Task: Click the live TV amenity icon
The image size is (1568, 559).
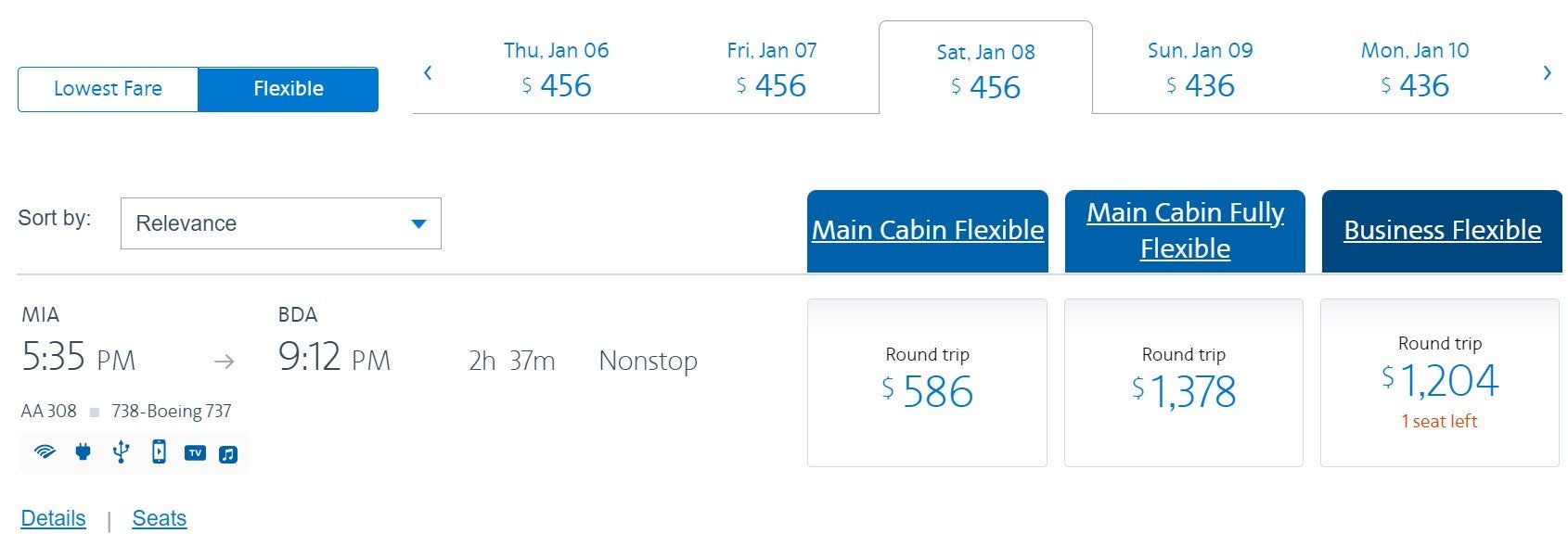Action: point(195,453)
